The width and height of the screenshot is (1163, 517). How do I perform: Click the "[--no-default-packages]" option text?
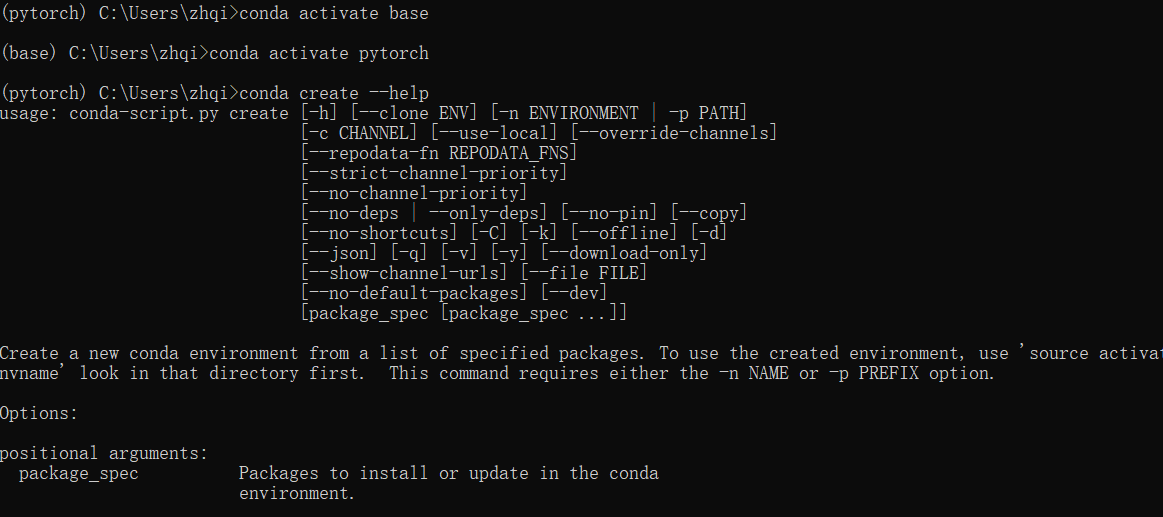[414, 293]
